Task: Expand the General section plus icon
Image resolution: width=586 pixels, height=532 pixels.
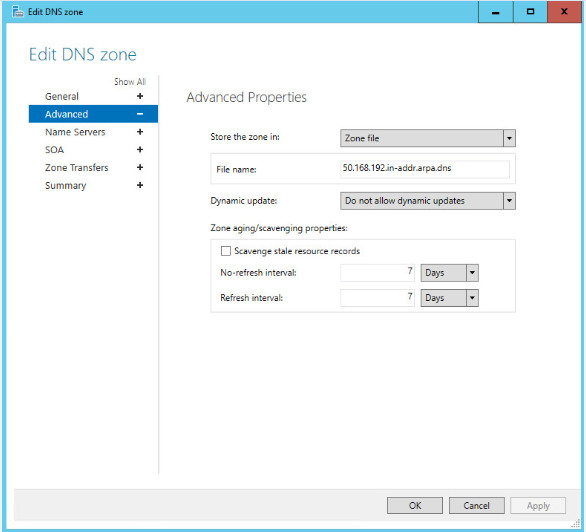Action: (x=140, y=96)
